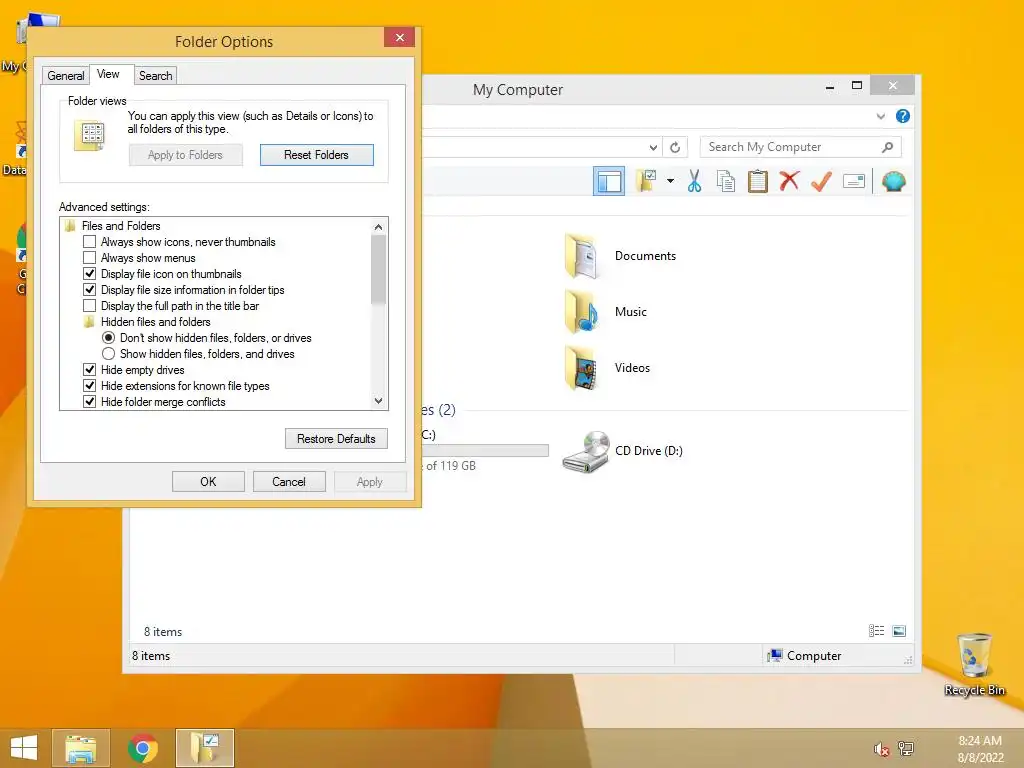Viewport: 1024px width, 768px height.
Task: Select Don't show hidden files radio button
Action: pyautogui.click(x=108, y=338)
